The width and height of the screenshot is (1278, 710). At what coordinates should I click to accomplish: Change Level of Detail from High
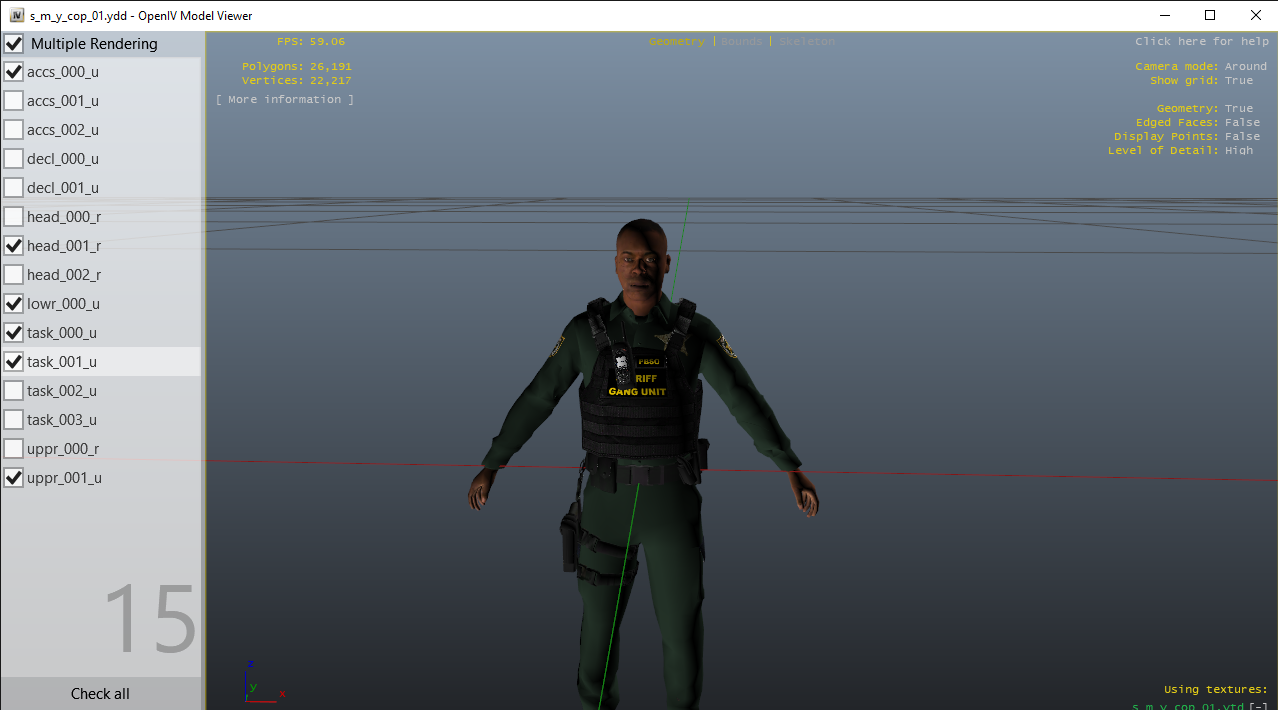coord(1238,150)
